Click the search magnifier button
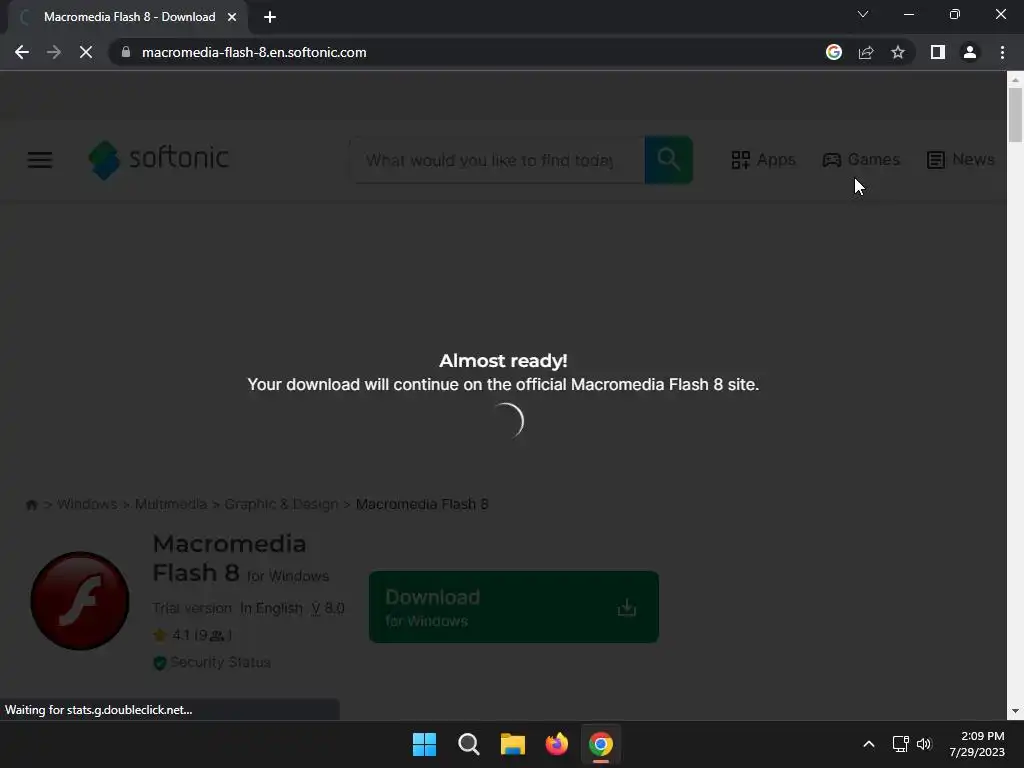The height and width of the screenshot is (768, 1024). click(669, 160)
